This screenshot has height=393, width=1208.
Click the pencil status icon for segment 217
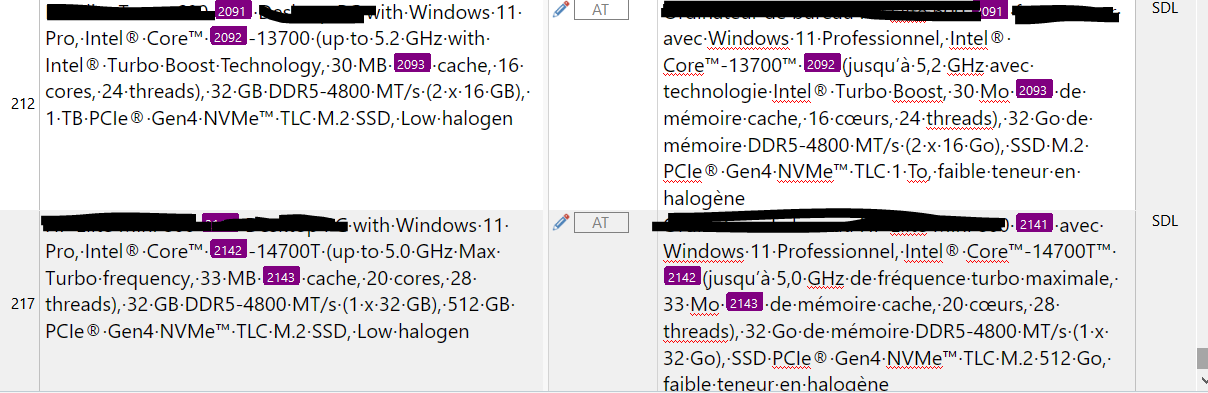tap(561, 222)
